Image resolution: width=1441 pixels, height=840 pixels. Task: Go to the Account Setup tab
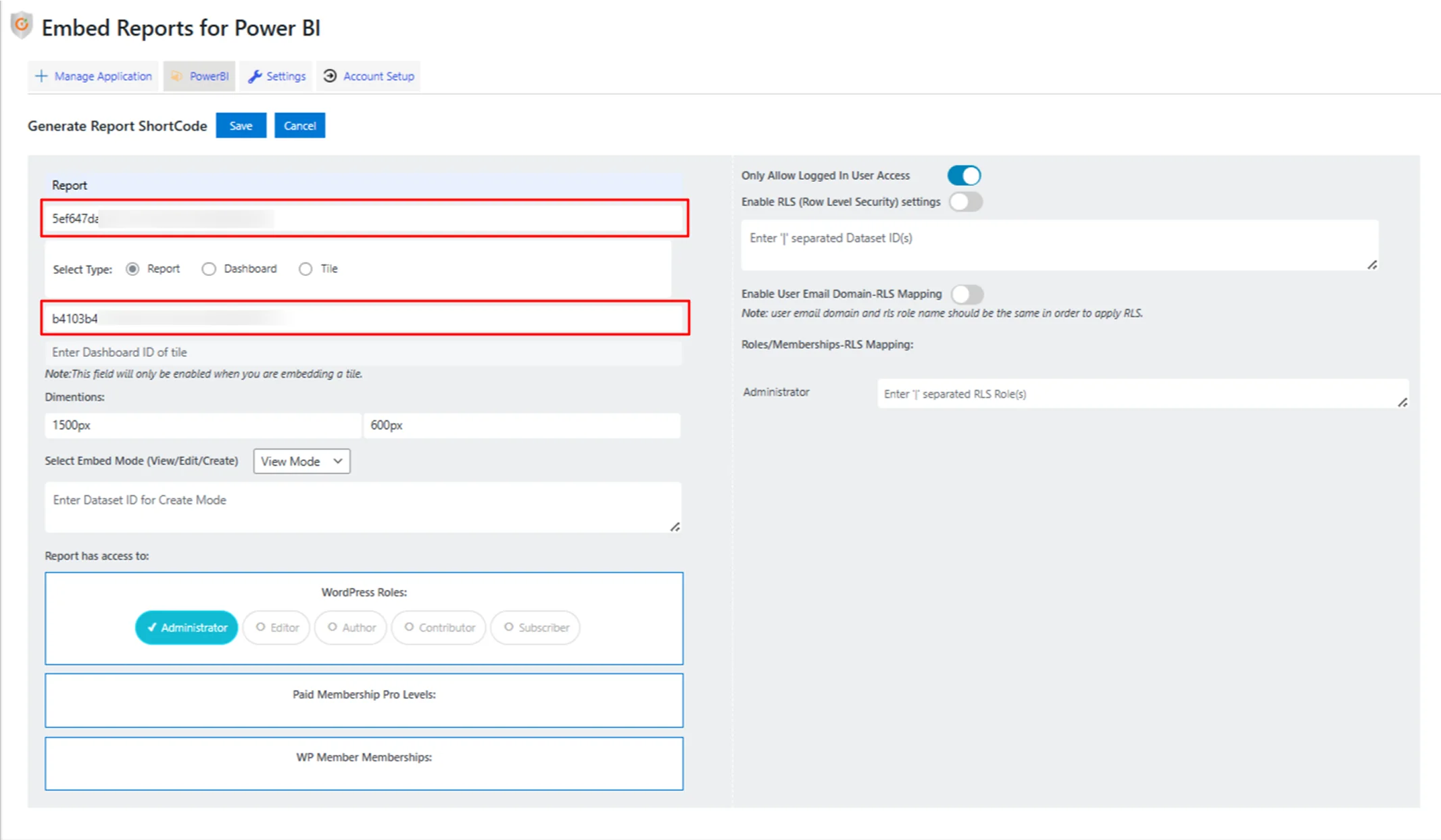tap(368, 76)
